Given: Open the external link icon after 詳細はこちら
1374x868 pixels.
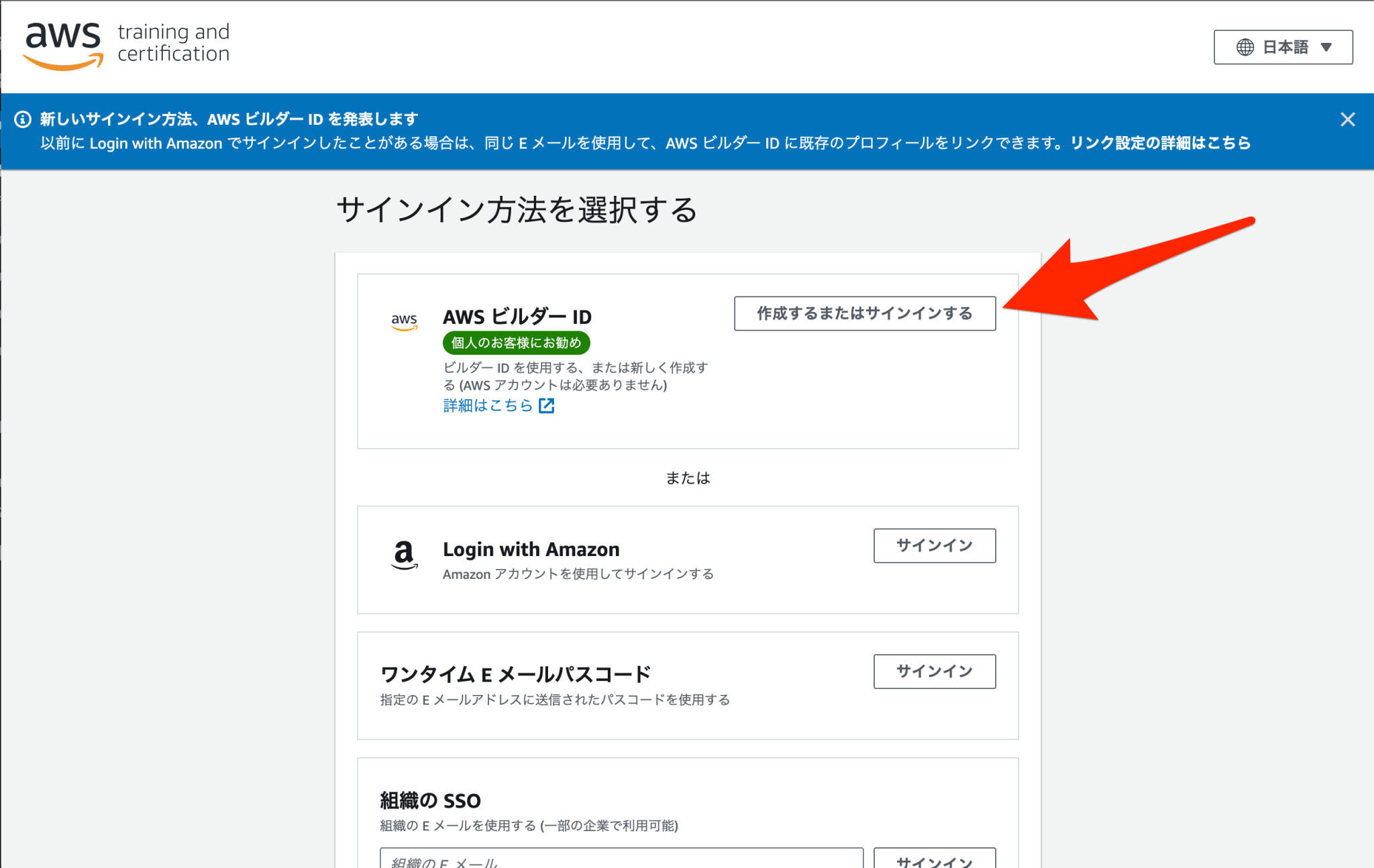Looking at the screenshot, I should pyautogui.click(x=547, y=405).
